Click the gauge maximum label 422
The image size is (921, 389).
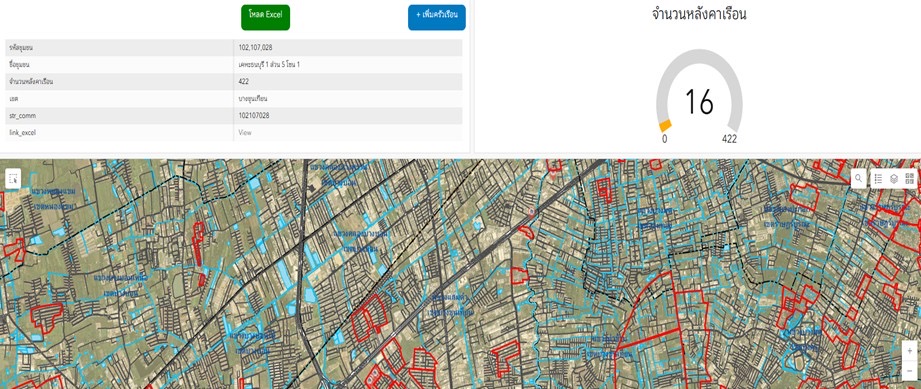point(730,139)
